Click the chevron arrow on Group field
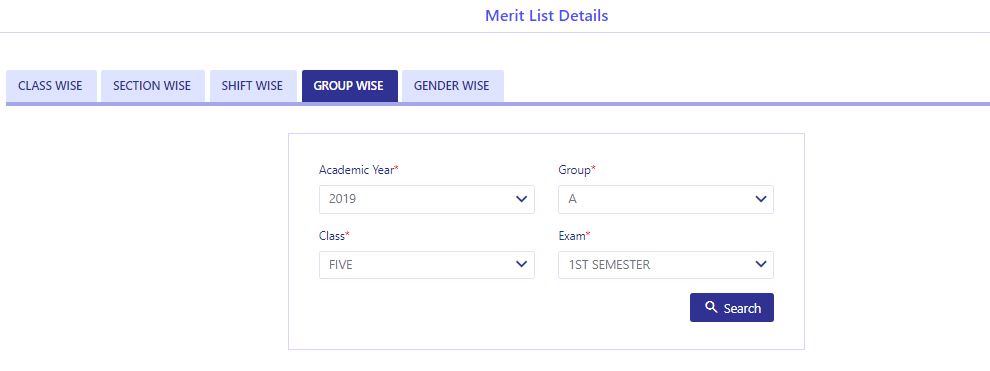The image size is (990, 371). tap(761, 199)
